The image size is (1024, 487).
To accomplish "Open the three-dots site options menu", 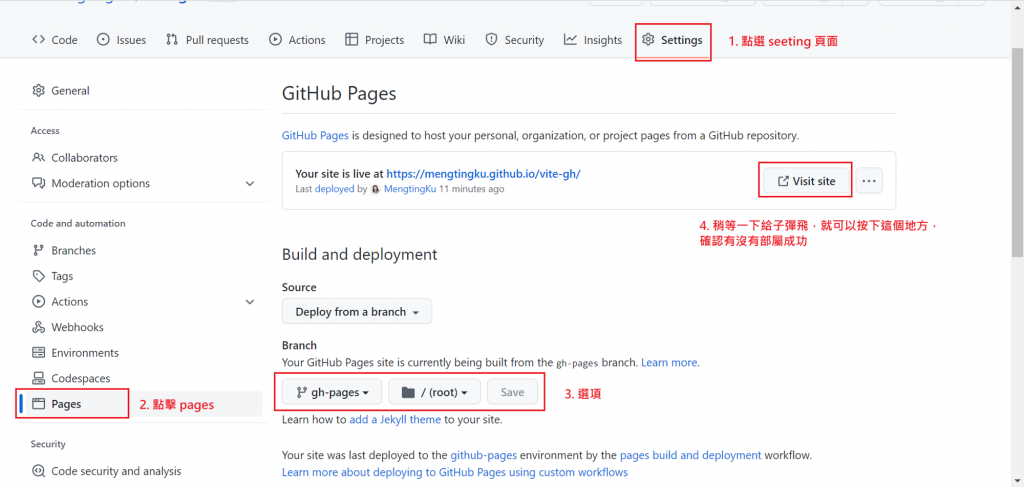I will click(869, 181).
